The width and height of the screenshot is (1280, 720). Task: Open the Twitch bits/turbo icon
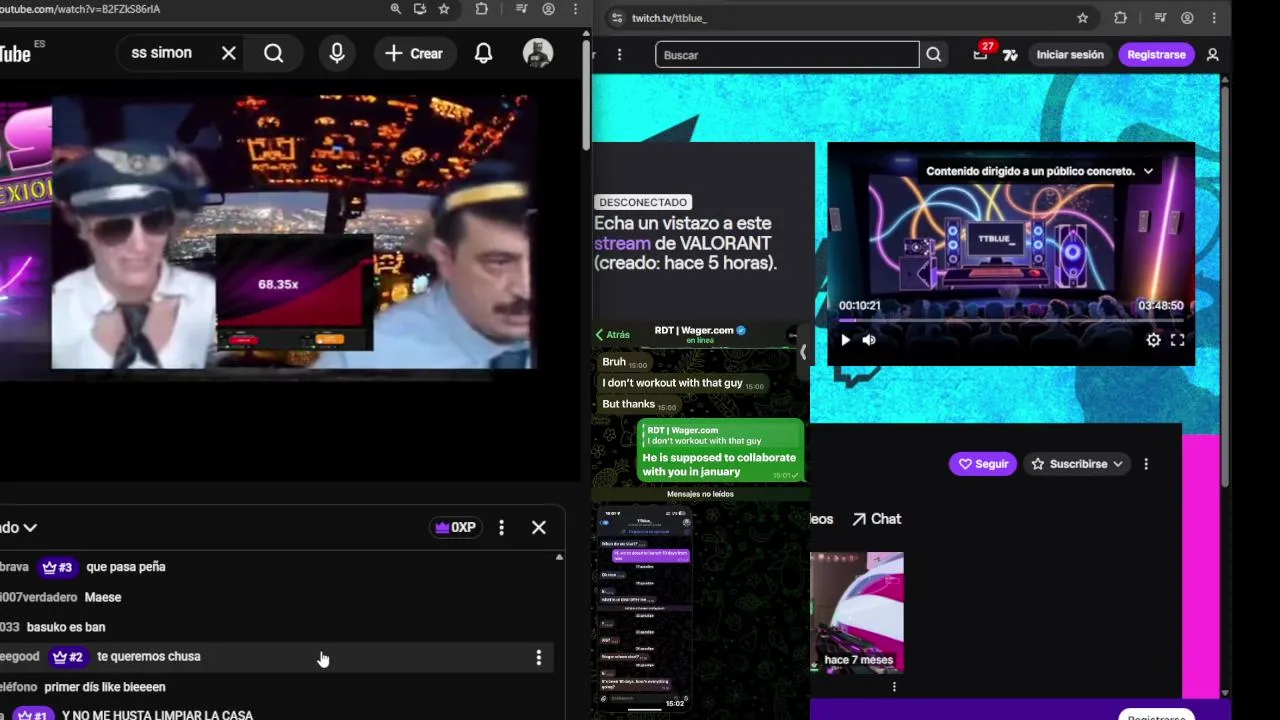click(x=1010, y=55)
